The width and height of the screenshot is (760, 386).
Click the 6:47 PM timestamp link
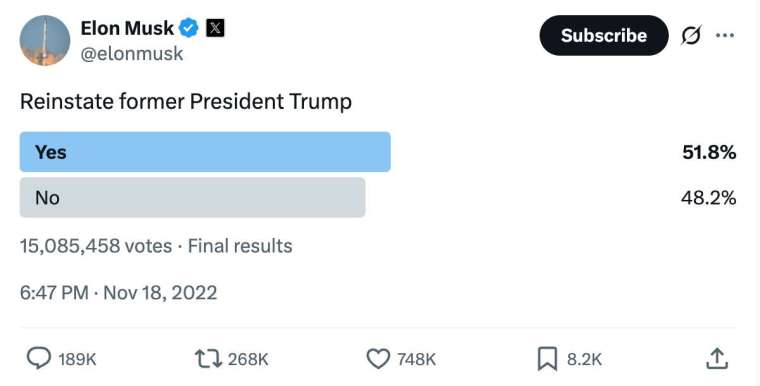(x=54, y=293)
